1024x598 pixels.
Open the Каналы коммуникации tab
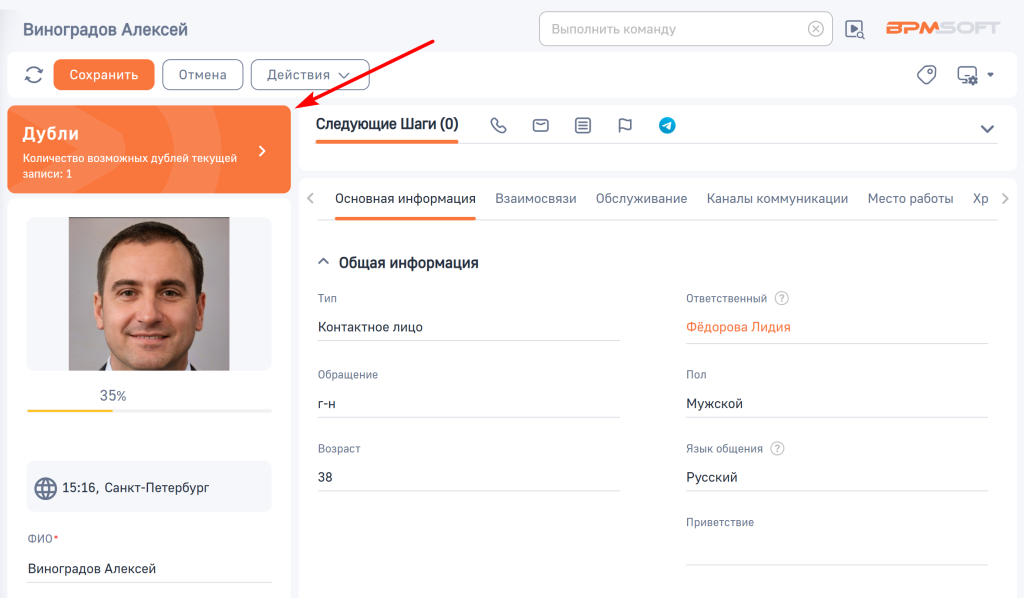pyautogui.click(x=777, y=199)
